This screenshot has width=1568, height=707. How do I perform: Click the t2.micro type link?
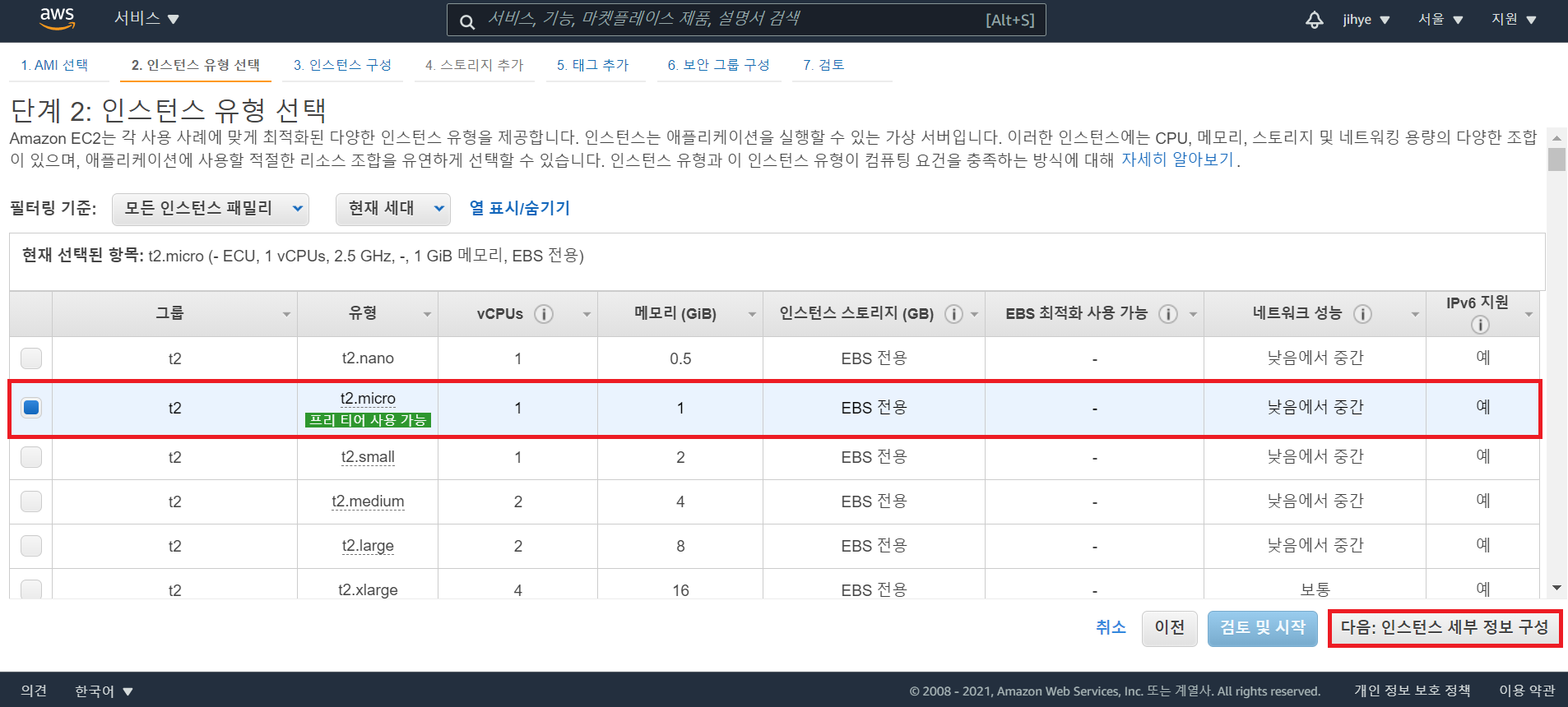pos(368,399)
